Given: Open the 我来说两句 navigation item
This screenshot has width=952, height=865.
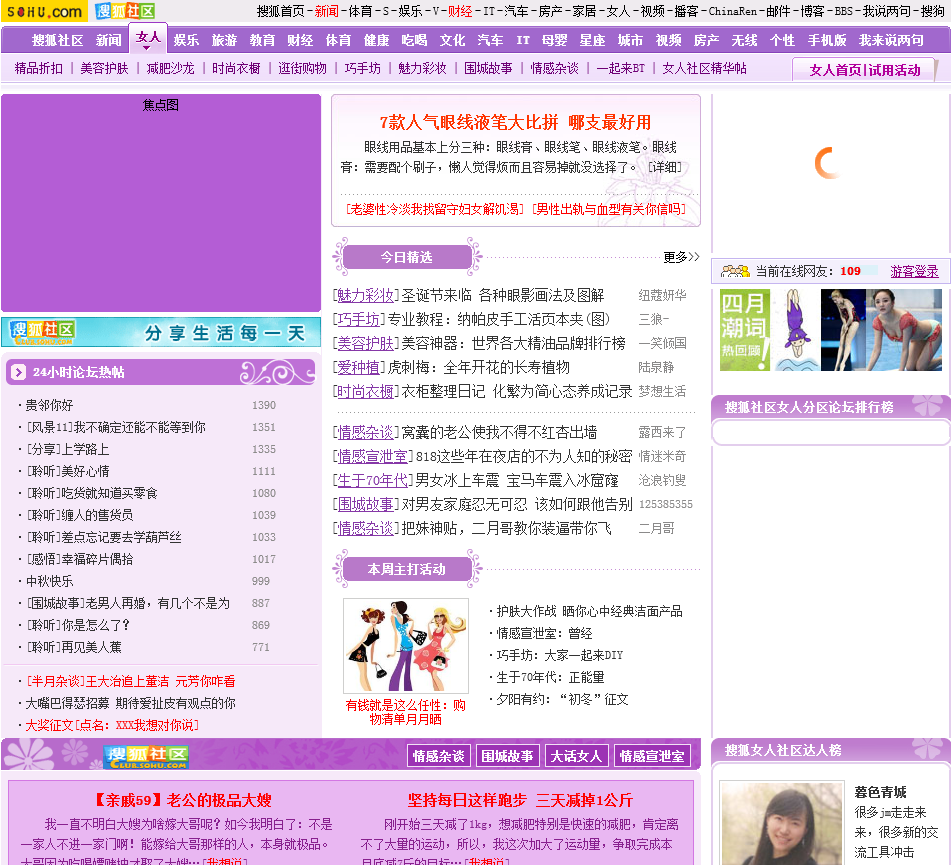Looking at the screenshot, I should 891,40.
